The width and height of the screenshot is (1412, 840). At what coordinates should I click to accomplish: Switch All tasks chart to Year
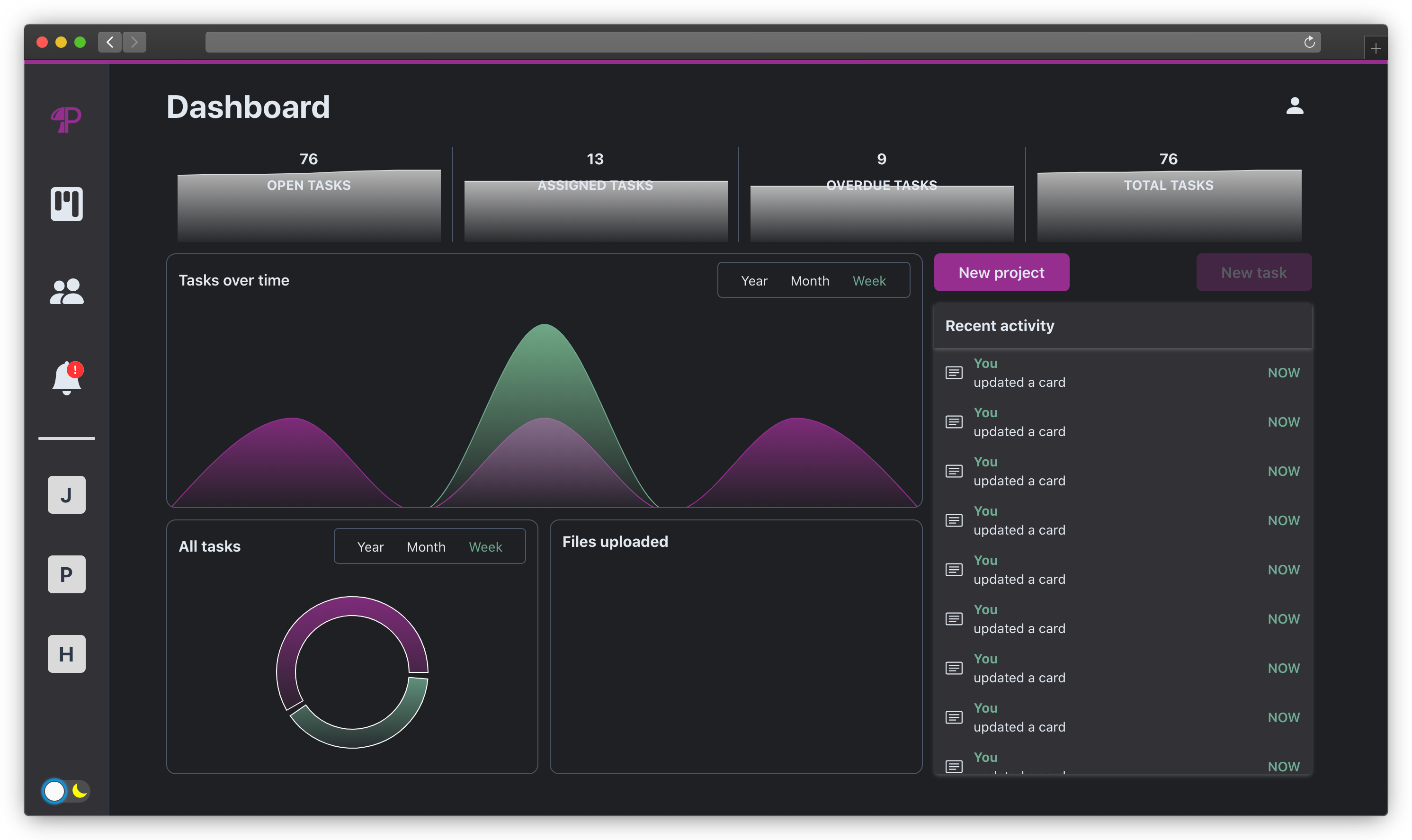coord(370,547)
